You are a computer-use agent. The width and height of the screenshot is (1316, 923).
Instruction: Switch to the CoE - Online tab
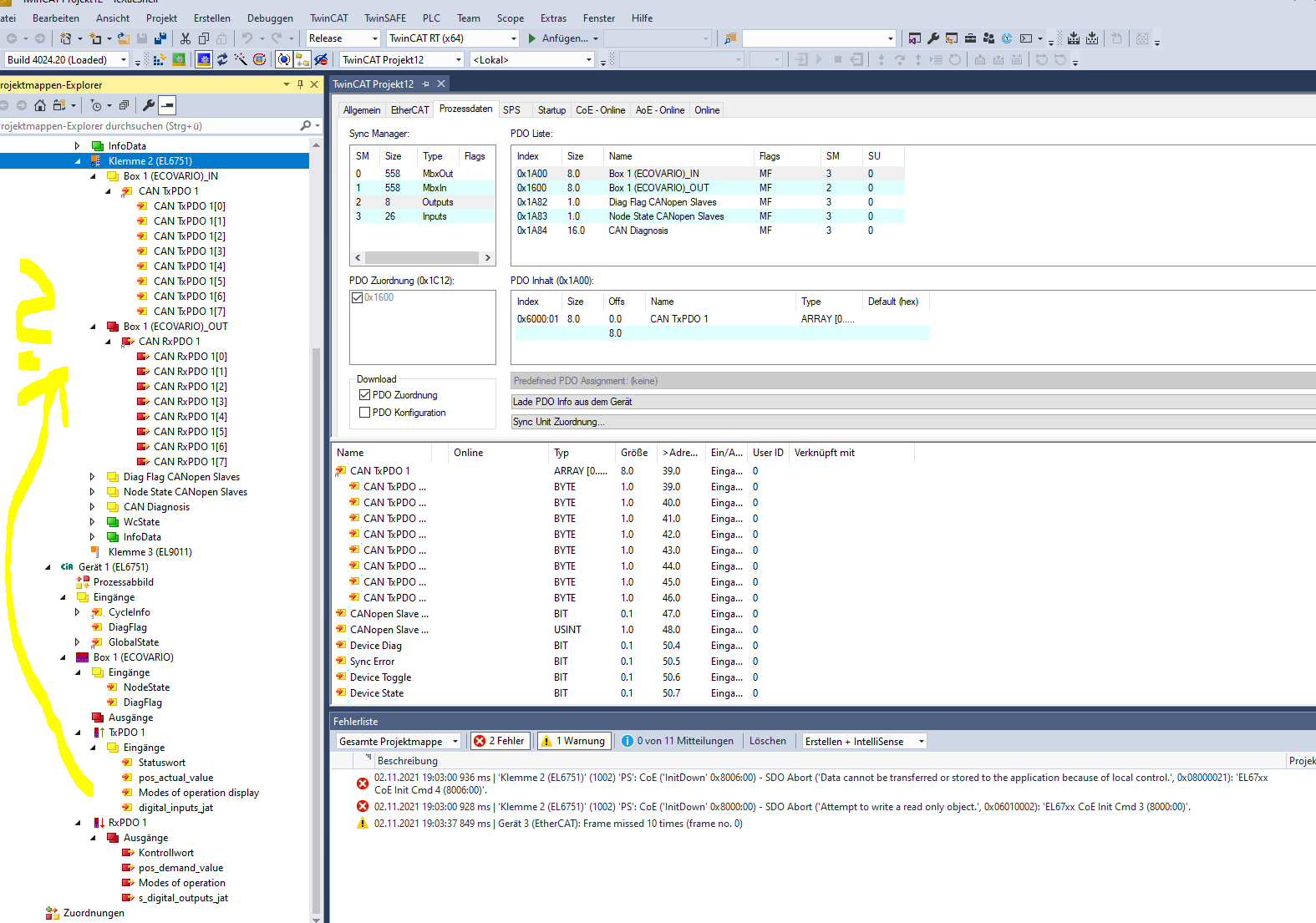pyautogui.click(x=600, y=110)
